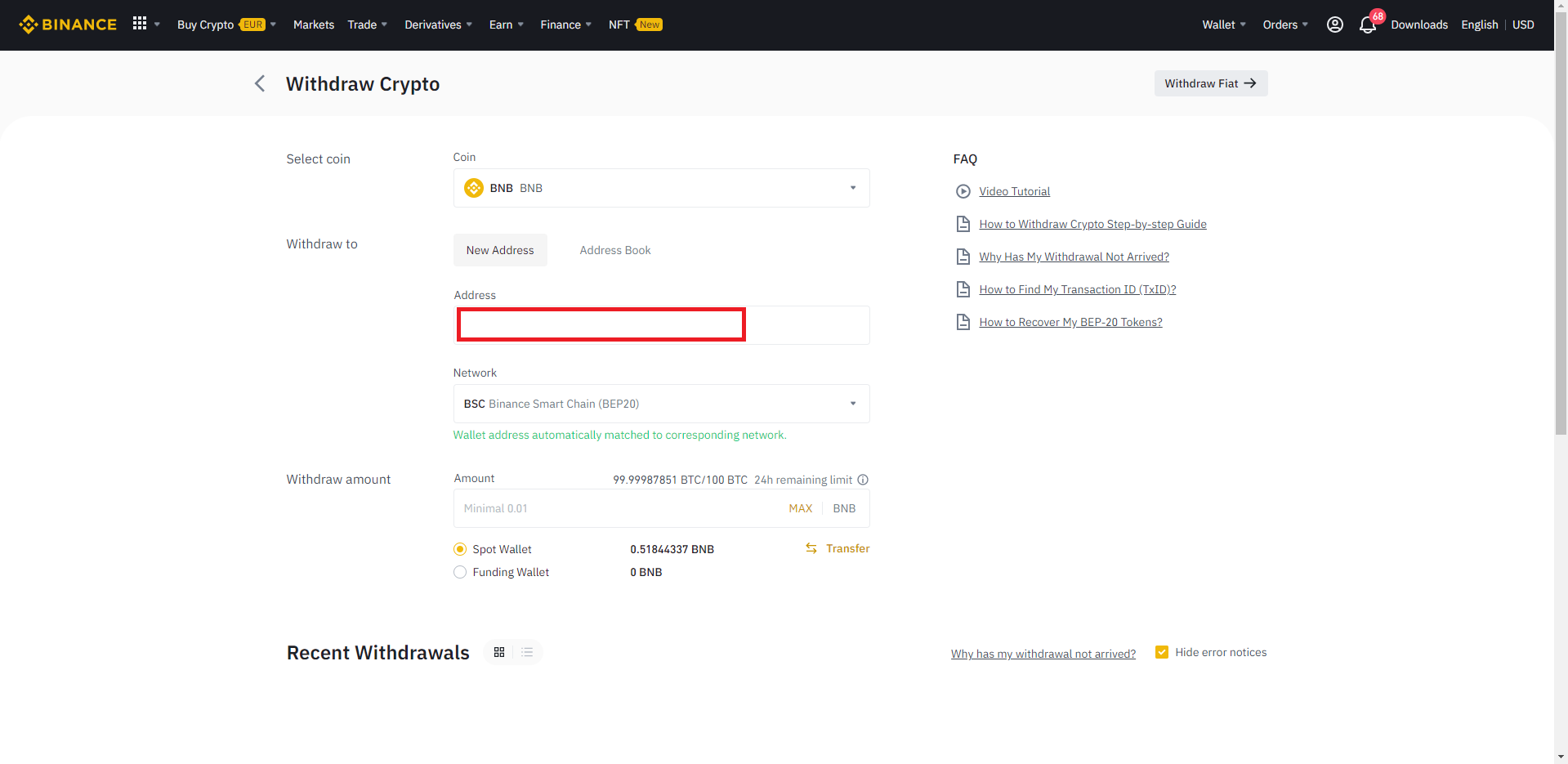1568x764 pixels.
Task: Click the 24h remaining limit info icon
Action: [863, 480]
